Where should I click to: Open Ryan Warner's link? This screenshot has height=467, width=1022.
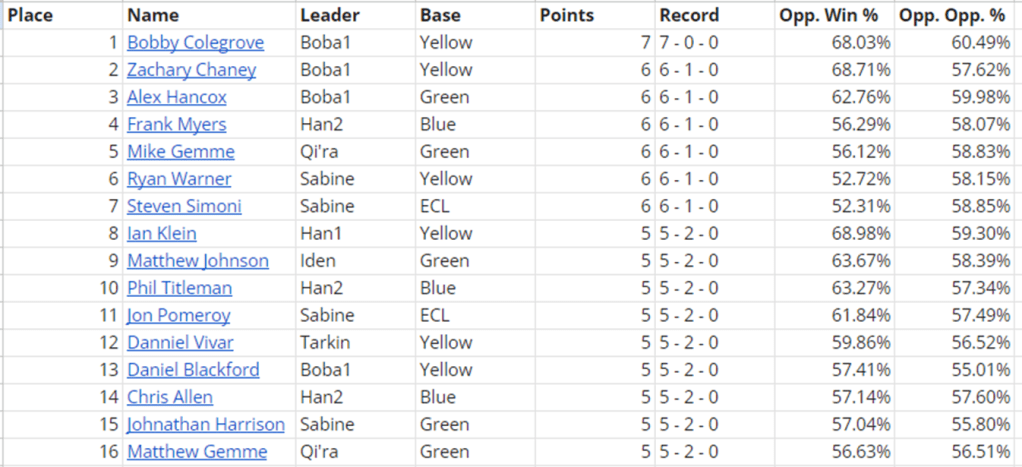coord(179,179)
